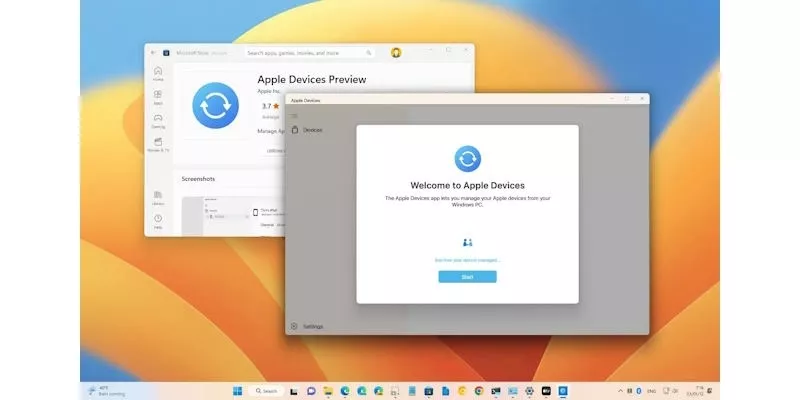Maximize the Apple Devices window
The height and width of the screenshot is (400, 800).
pos(627,98)
